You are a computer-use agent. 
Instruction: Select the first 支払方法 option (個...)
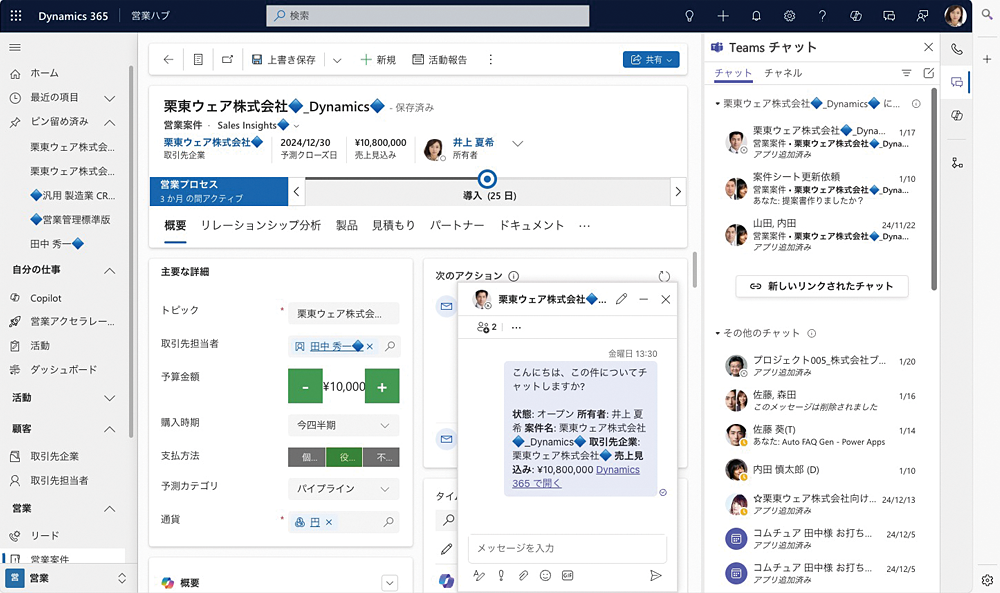tap(306, 457)
